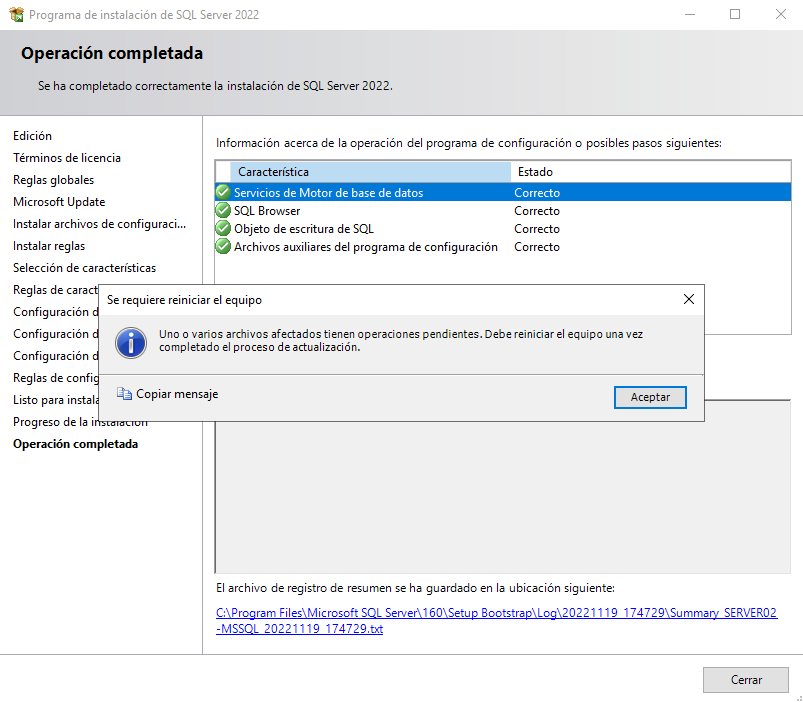
Task: Click green check next to Objeto de escritura de SQL
Action: pyautogui.click(x=222, y=228)
